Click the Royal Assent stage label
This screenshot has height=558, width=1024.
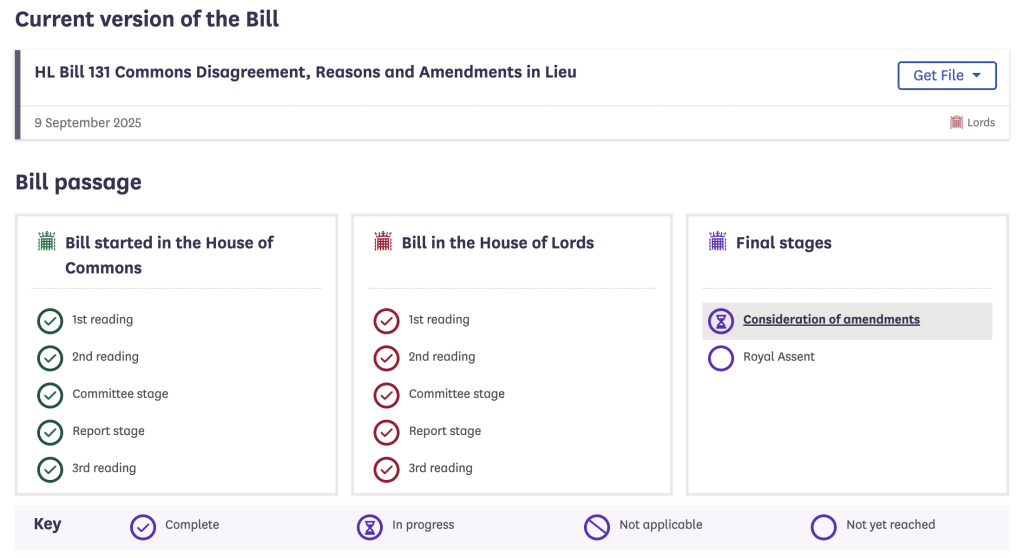(779, 357)
